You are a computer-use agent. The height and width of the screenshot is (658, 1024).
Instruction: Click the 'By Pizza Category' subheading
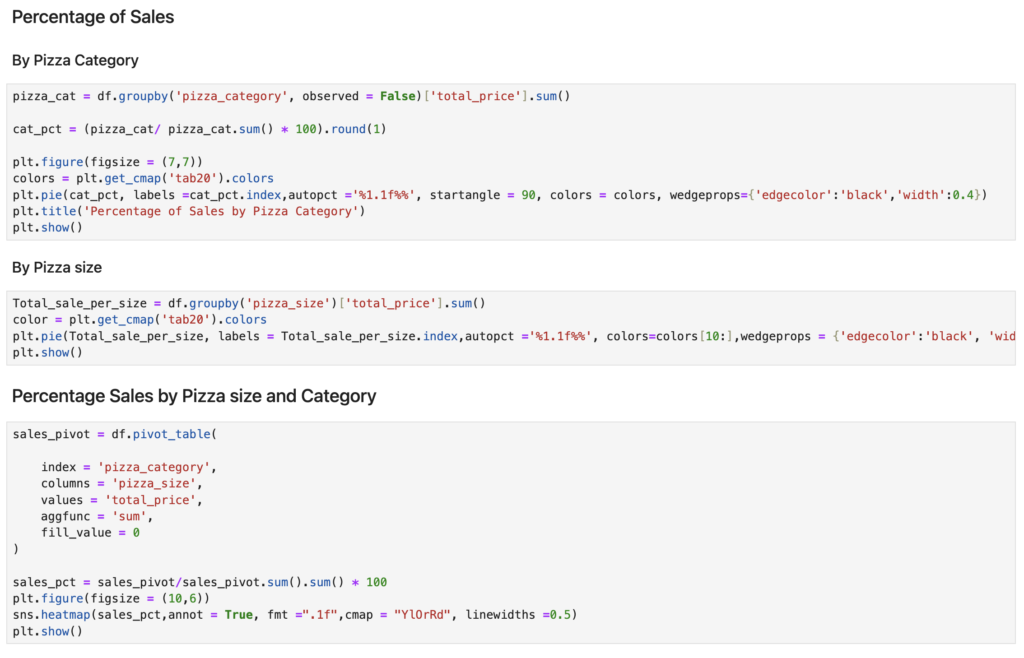pos(75,60)
